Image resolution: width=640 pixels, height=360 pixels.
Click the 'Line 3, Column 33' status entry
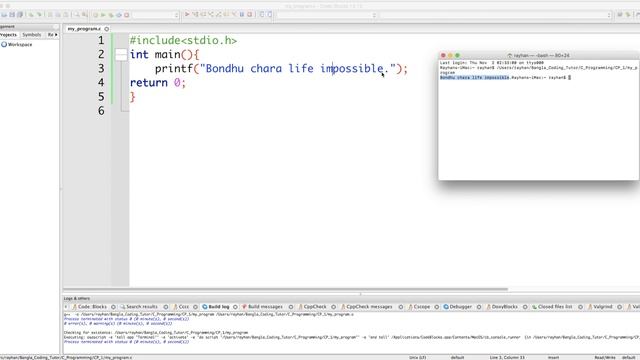click(507, 358)
